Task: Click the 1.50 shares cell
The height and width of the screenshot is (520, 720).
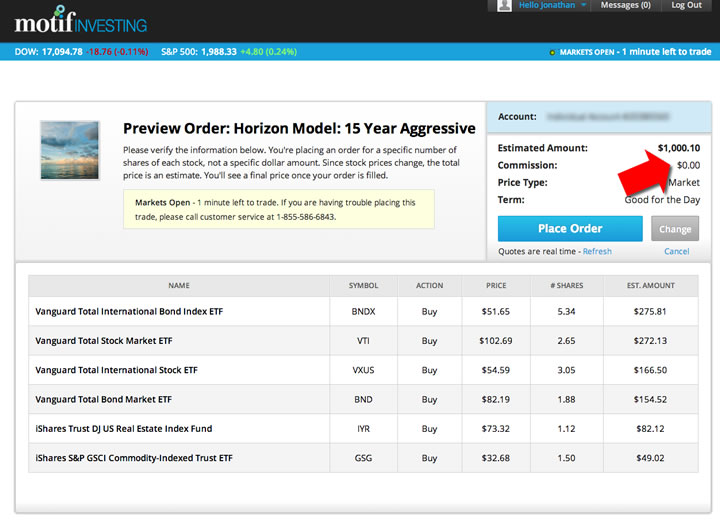Action: point(566,458)
